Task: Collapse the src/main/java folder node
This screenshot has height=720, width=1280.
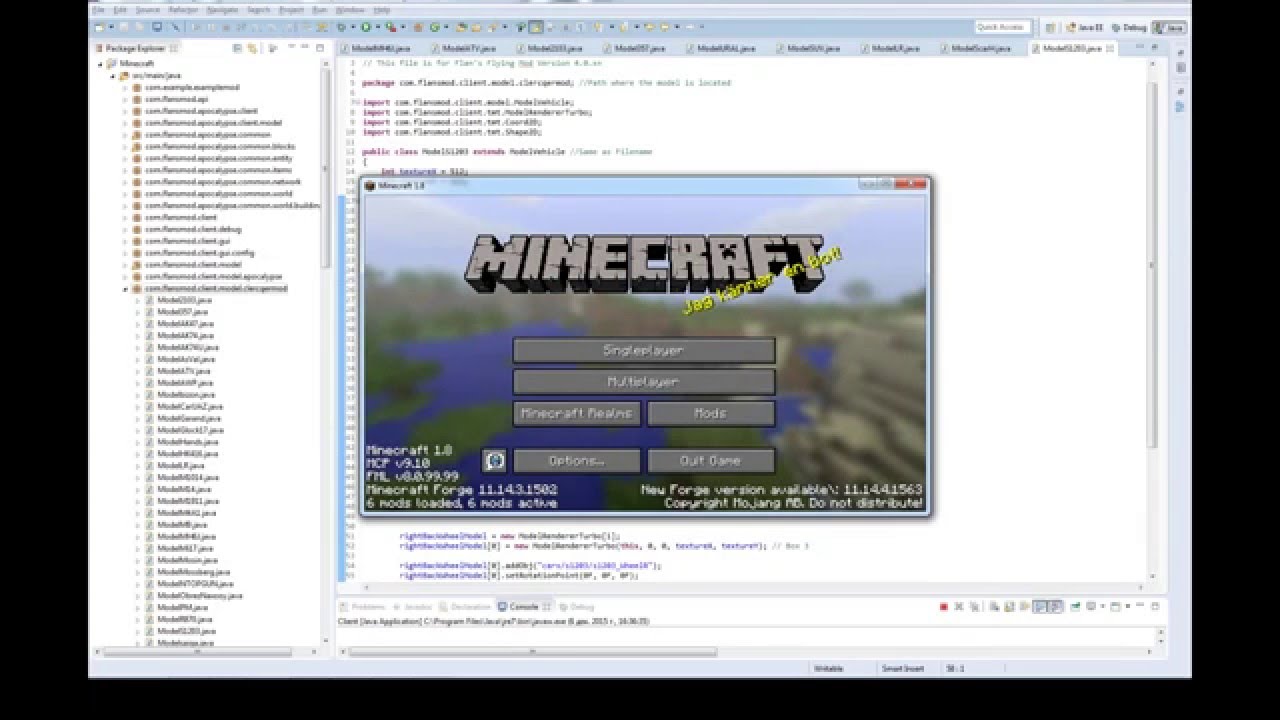Action: pos(113,76)
